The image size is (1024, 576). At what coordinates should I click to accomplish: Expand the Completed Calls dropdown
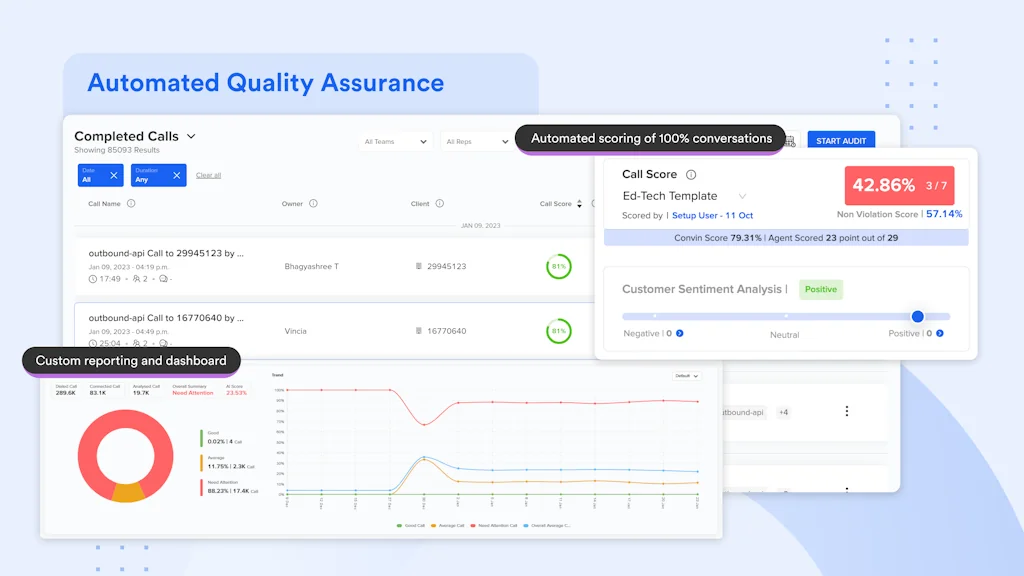point(191,136)
